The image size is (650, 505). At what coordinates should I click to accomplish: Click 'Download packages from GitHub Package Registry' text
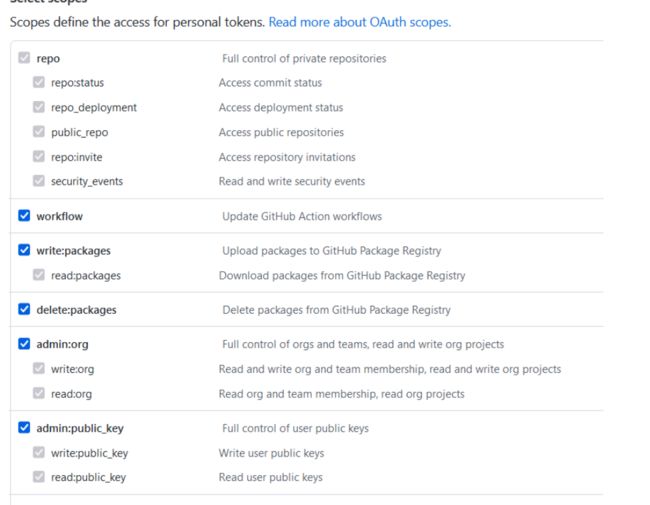pos(342,276)
